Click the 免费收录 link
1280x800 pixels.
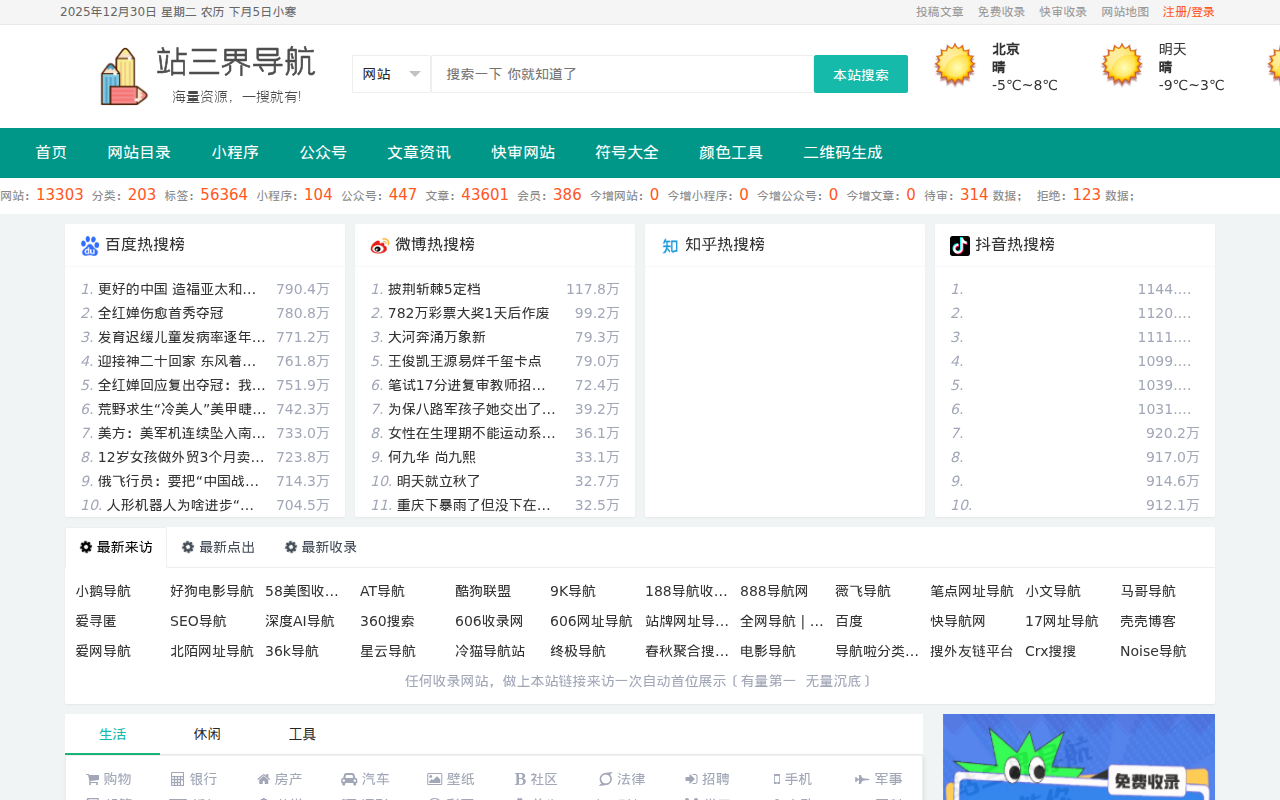[1000, 11]
